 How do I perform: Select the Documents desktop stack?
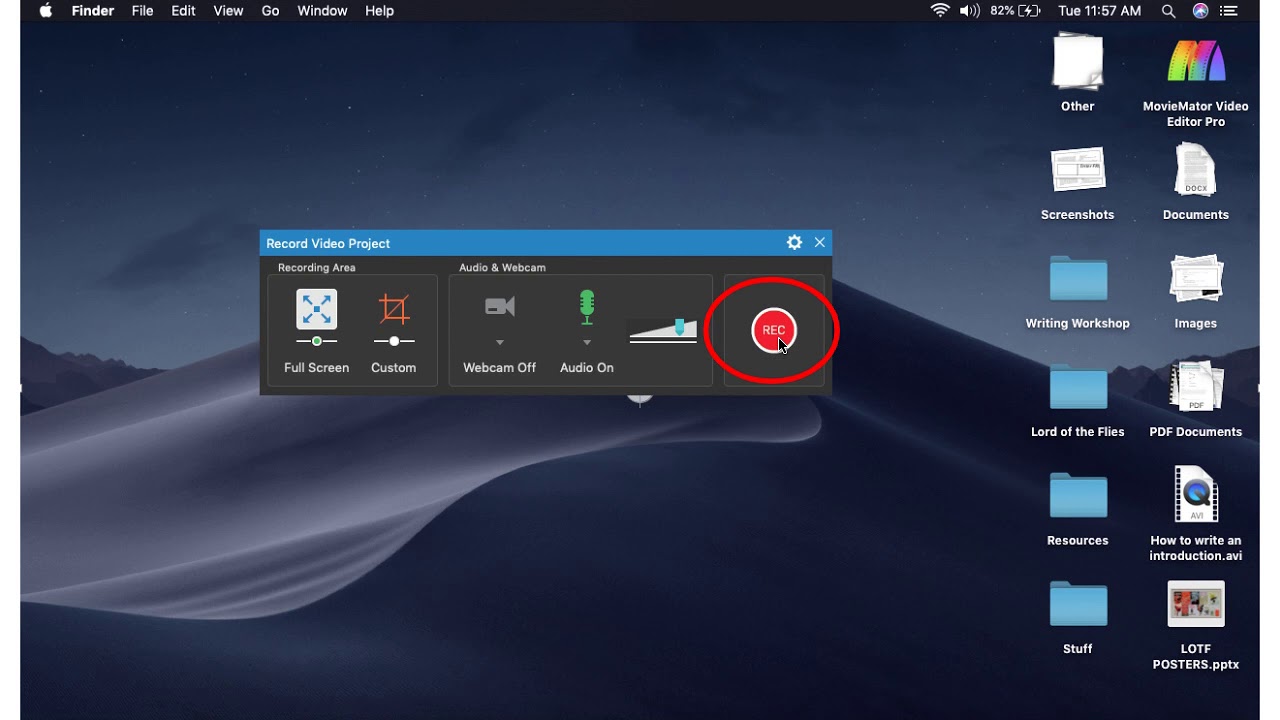[x=1196, y=182]
